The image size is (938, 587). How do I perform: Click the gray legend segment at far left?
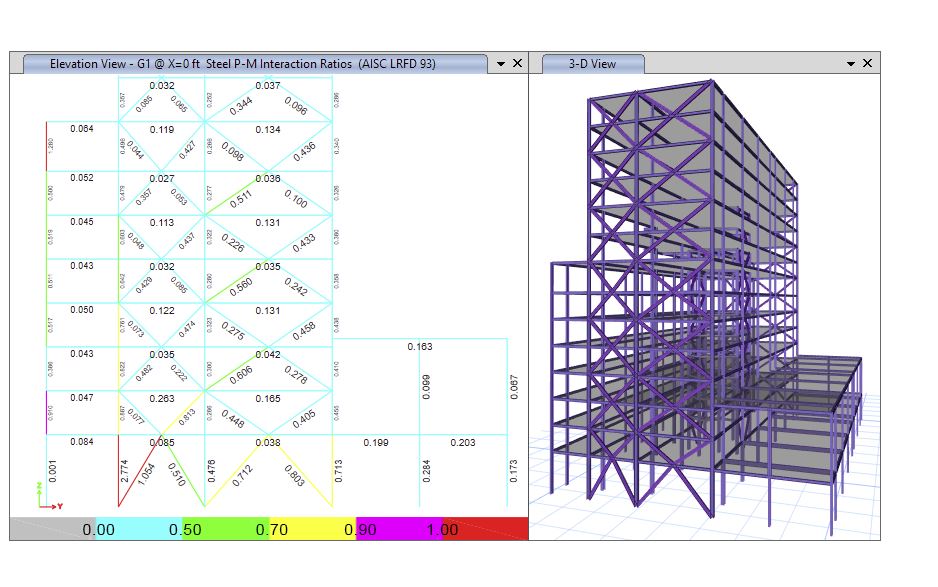(51, 529)
